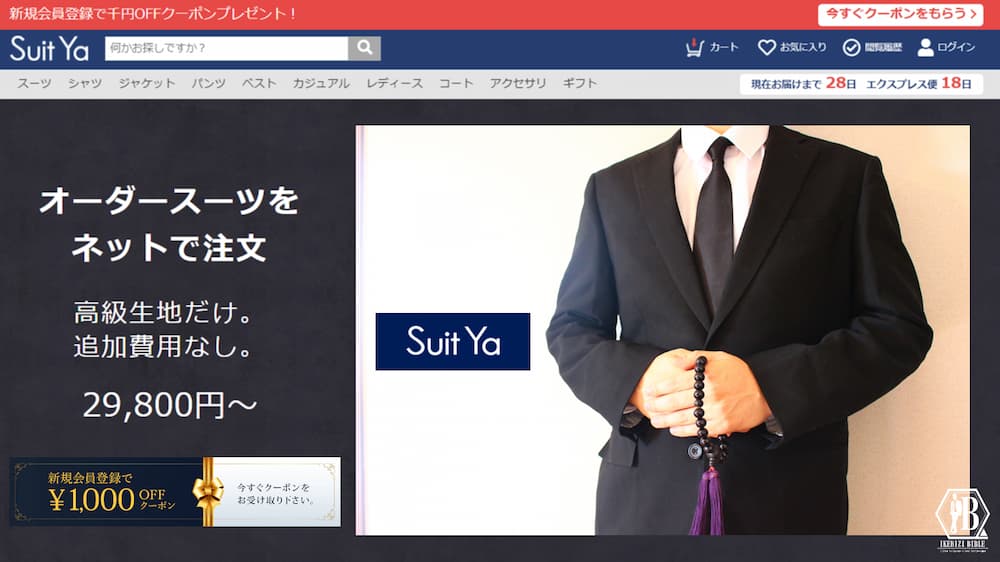
Task: Go to the カジュアル category
Action: [x=321, y=84]
